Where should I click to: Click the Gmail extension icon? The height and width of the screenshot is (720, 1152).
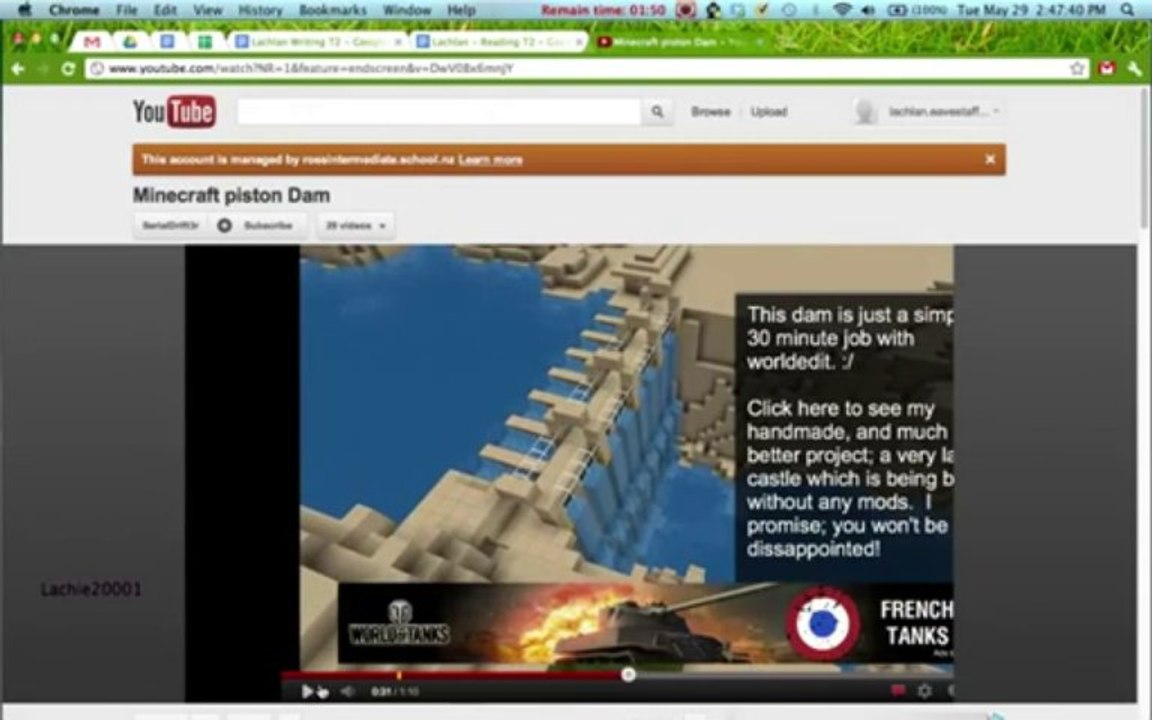coord(1106,68)
